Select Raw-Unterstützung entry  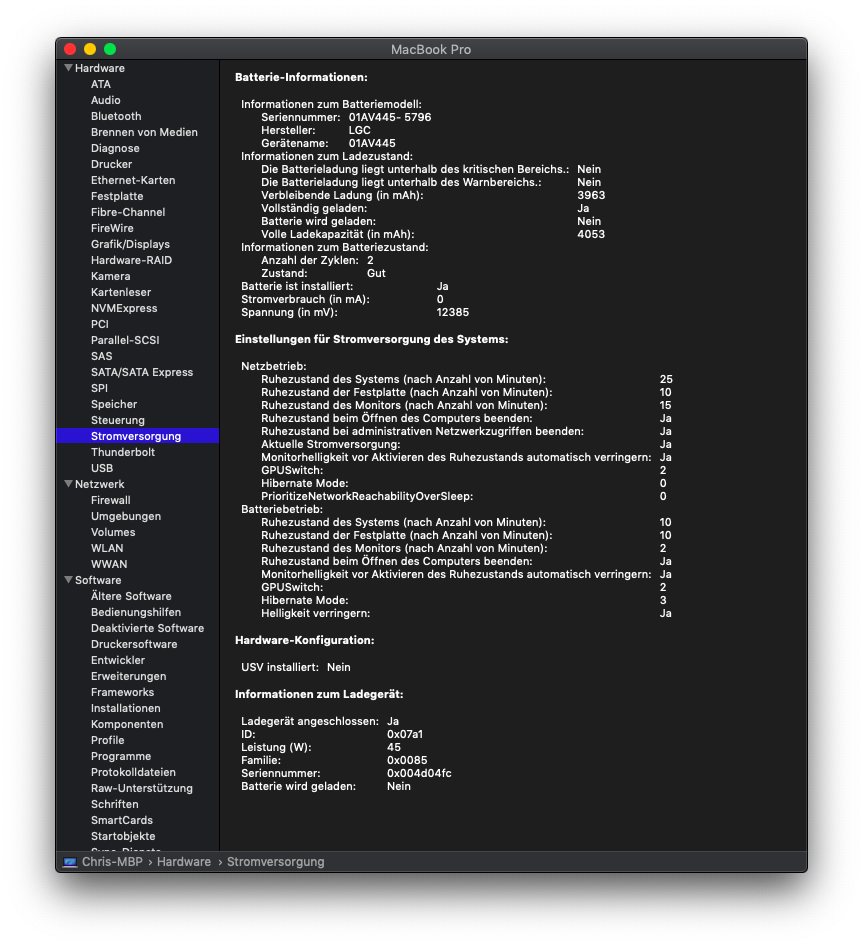[142, 788]
